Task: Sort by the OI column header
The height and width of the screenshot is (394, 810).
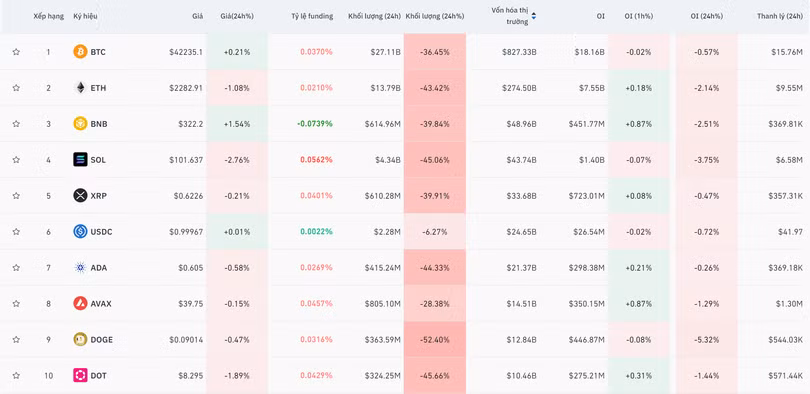Action: (x=600, y=16)
